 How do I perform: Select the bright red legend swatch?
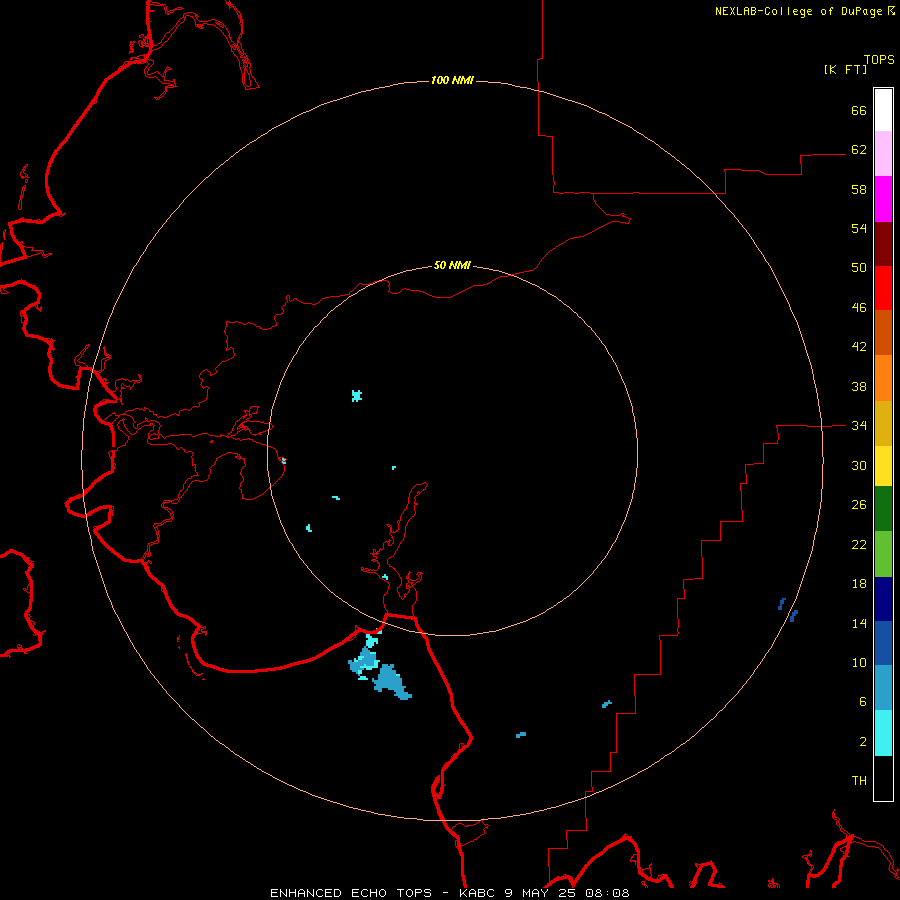click(x=883, y=288)
